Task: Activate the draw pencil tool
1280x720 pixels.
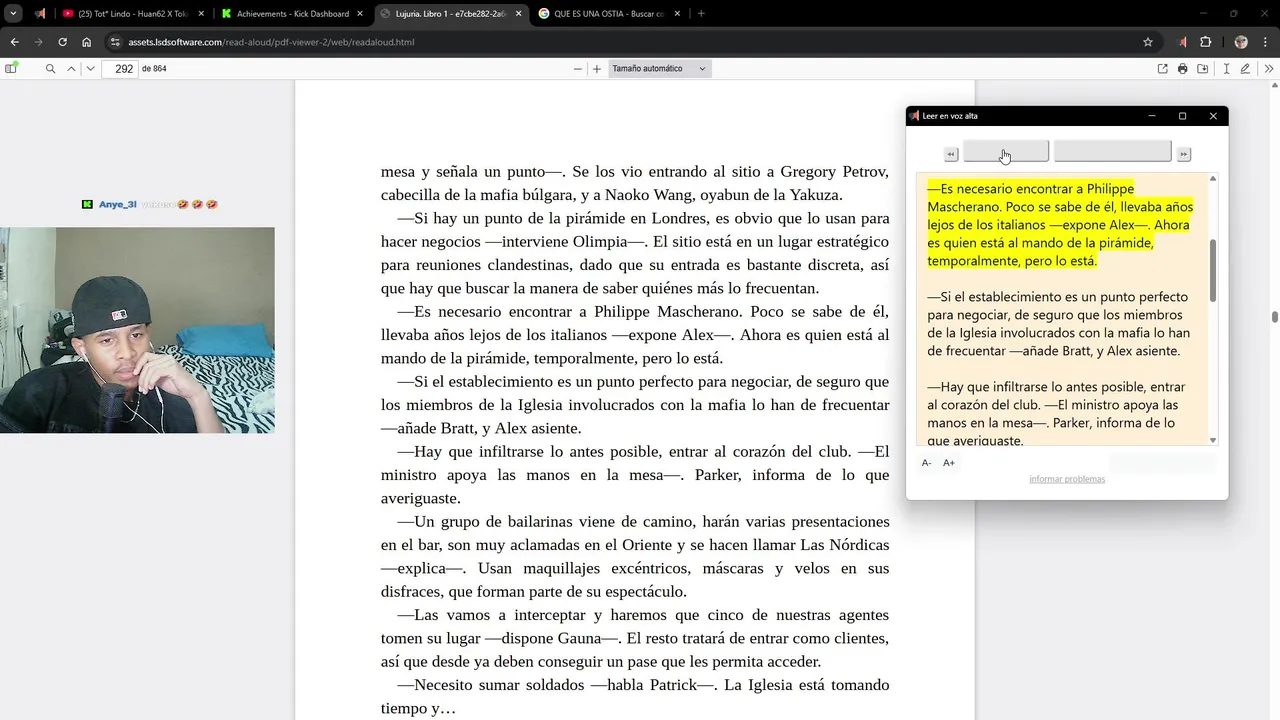Action: coord(1245,69)
